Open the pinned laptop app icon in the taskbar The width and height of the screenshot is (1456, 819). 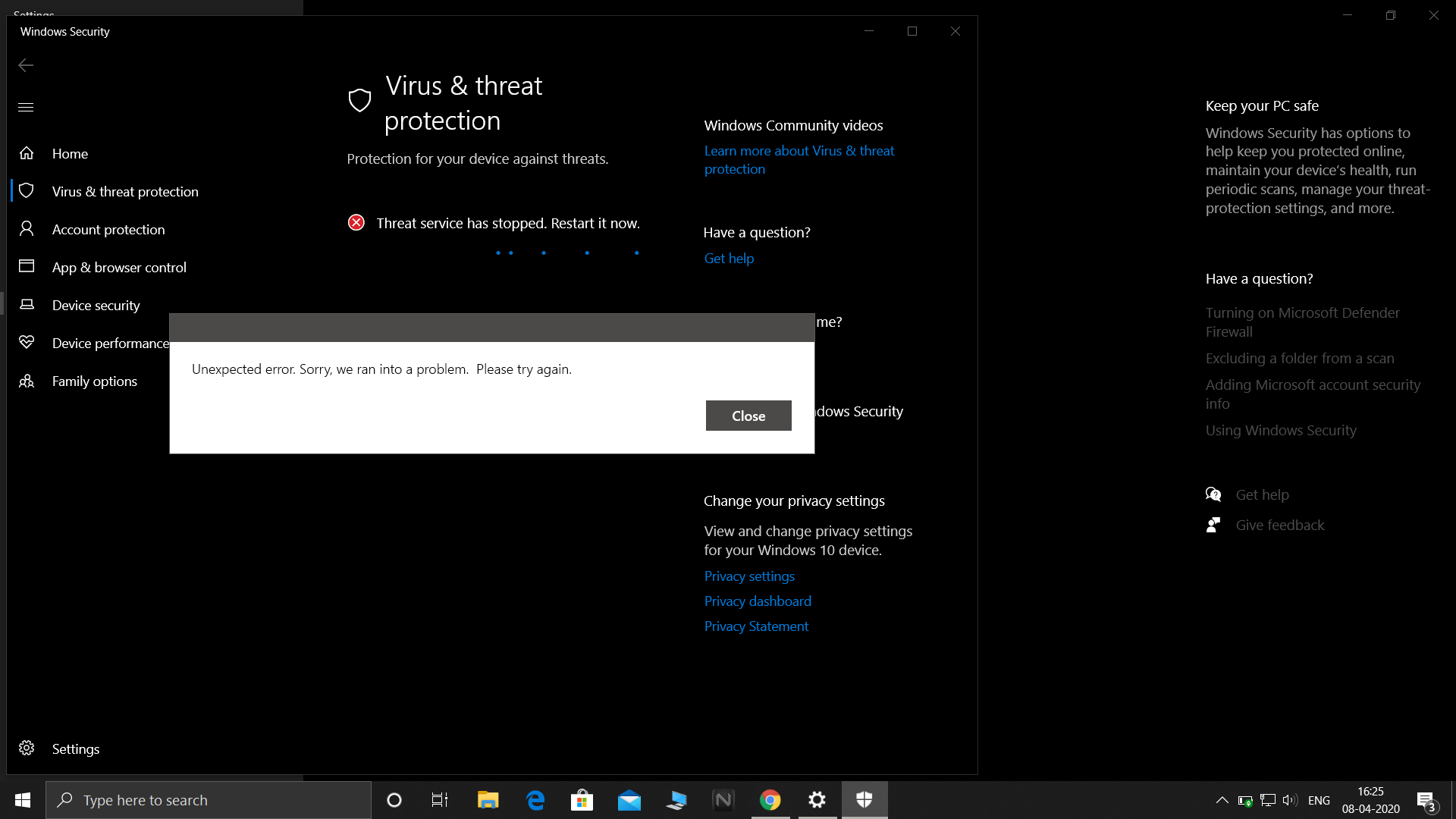click(x=676, y=800)
